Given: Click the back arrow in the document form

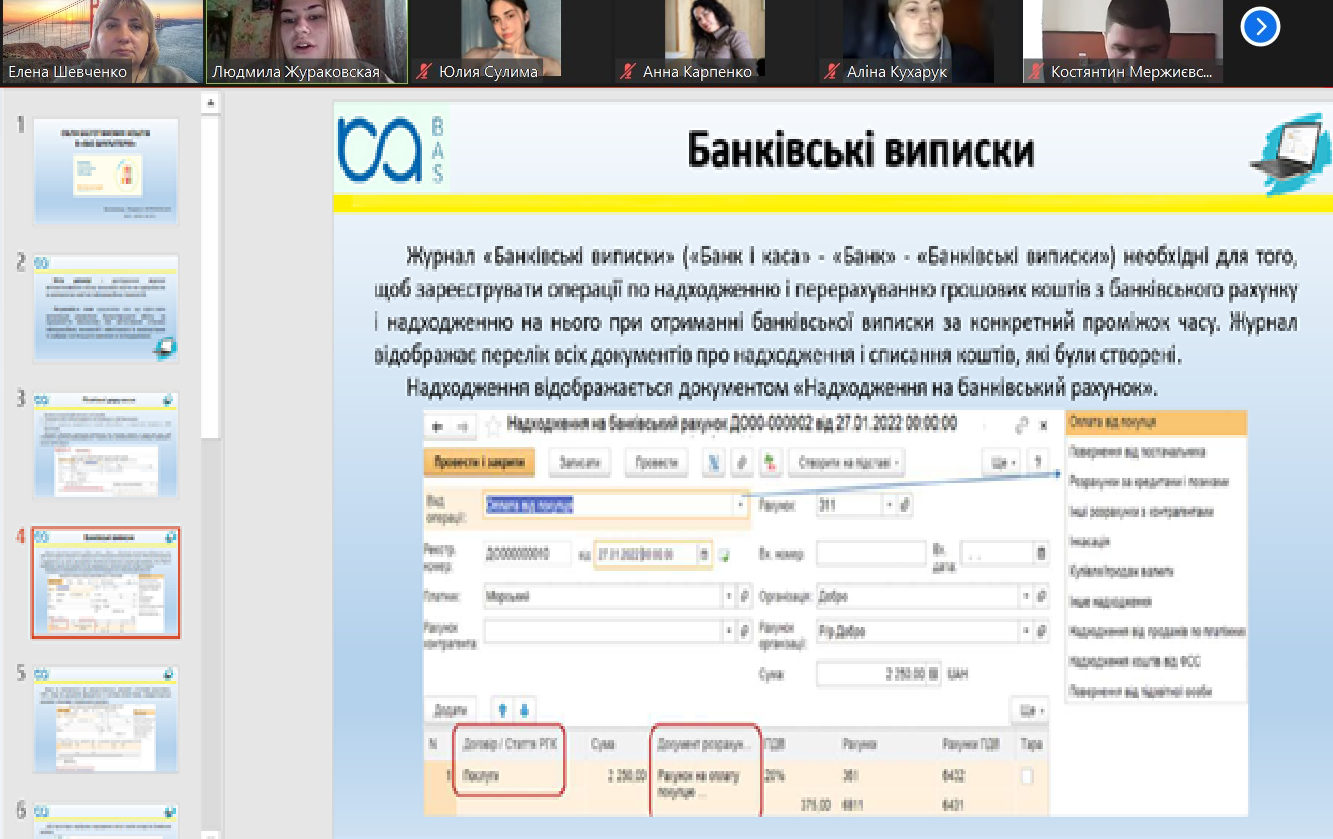Looking at the screenshot, I should point(437,426).
